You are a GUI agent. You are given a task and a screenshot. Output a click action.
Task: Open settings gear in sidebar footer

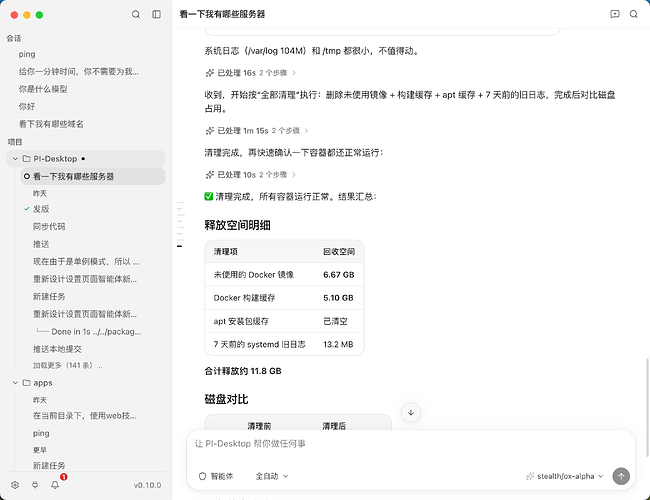(x=15, y=485)
